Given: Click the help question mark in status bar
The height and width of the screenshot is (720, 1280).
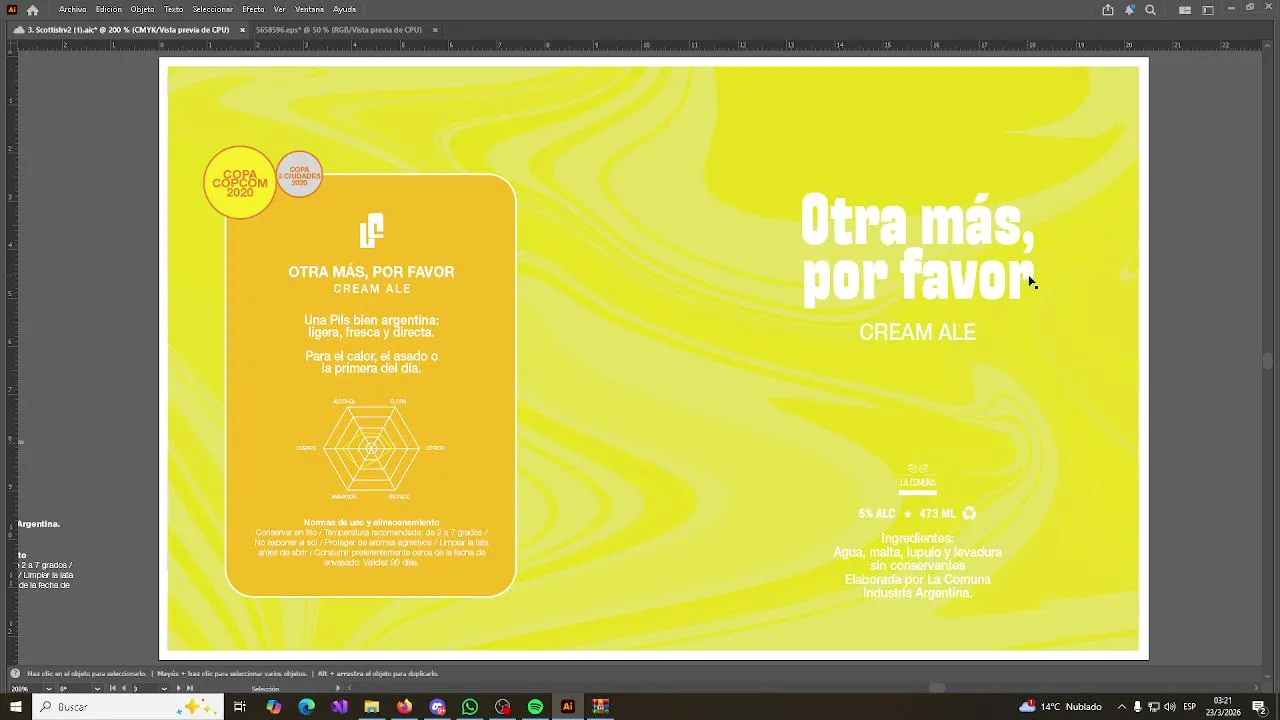Looking at the screenshot, I should coord(15,673).
